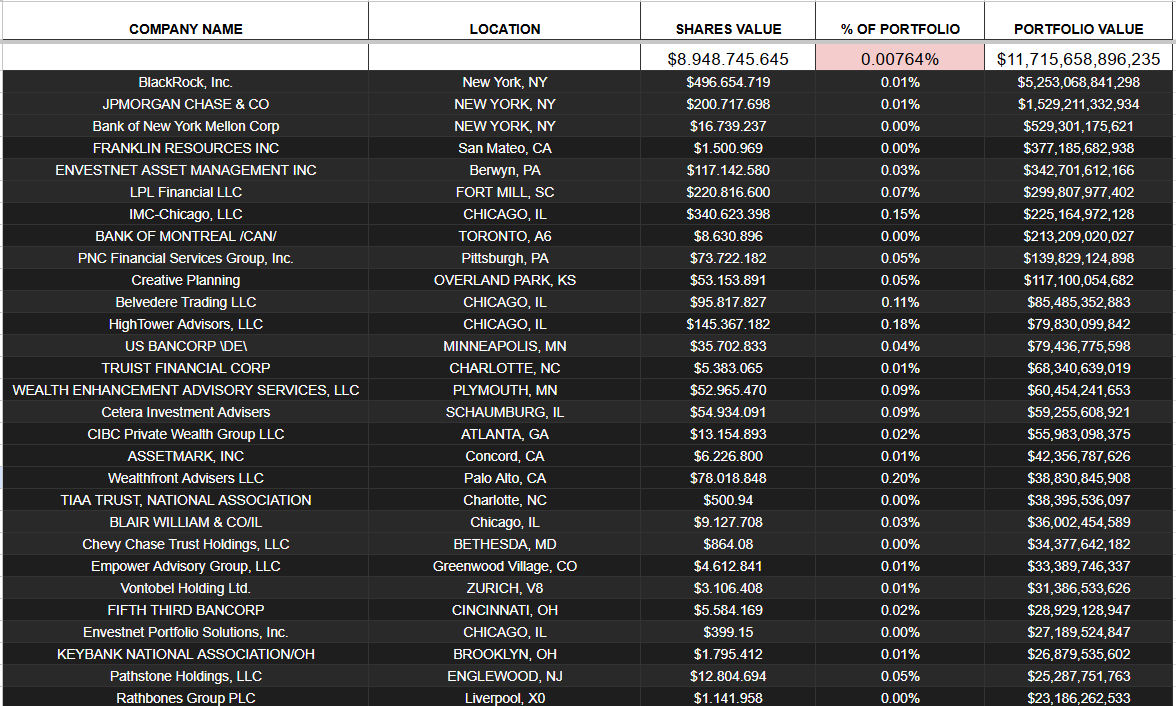Select the pink 0.00764% cell
The width and height of the screenshot is (1176, 706).
[900, 59]
